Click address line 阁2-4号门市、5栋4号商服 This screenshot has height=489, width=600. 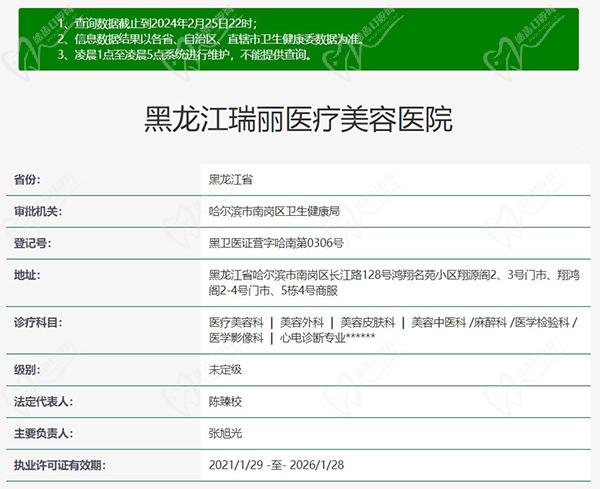pyautogui.click(x=273, y=291)
